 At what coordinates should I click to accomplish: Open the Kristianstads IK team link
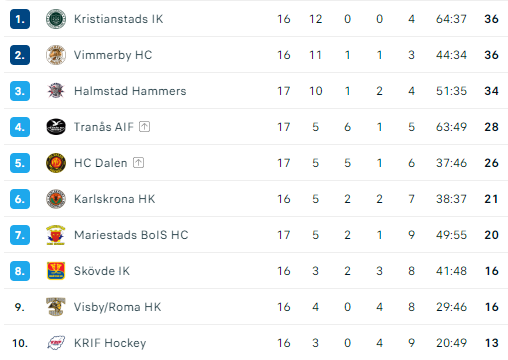119,19
